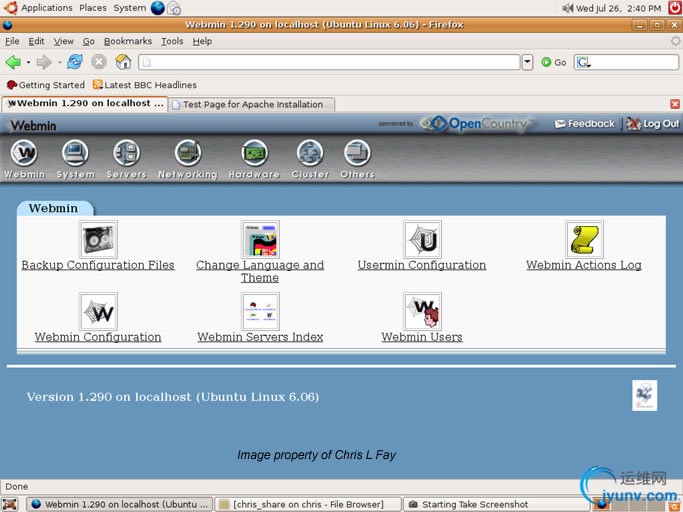The width and height of the screenshot is (683, 512).
Task: Launch the web browser from the top panel
Action: point(158,8)
